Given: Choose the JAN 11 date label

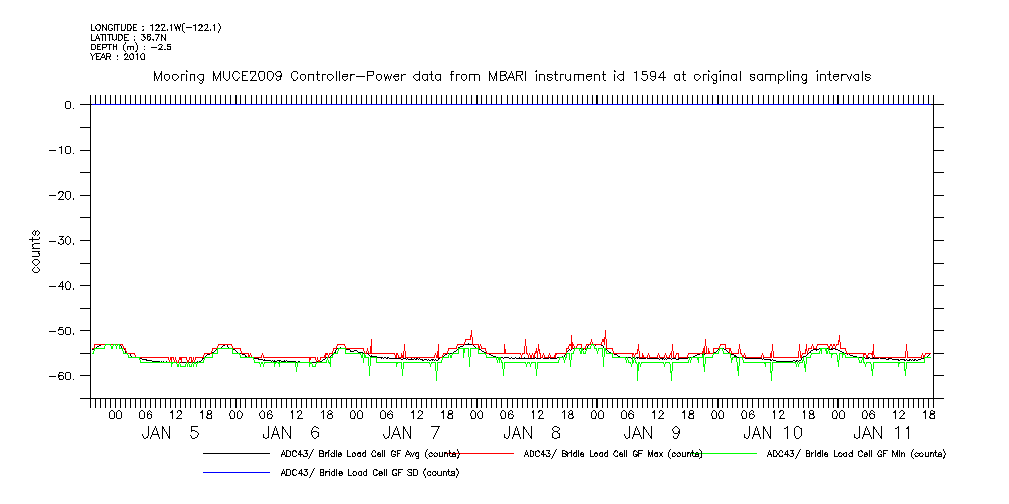Looking at the screenshot, I should click(882, 433).
